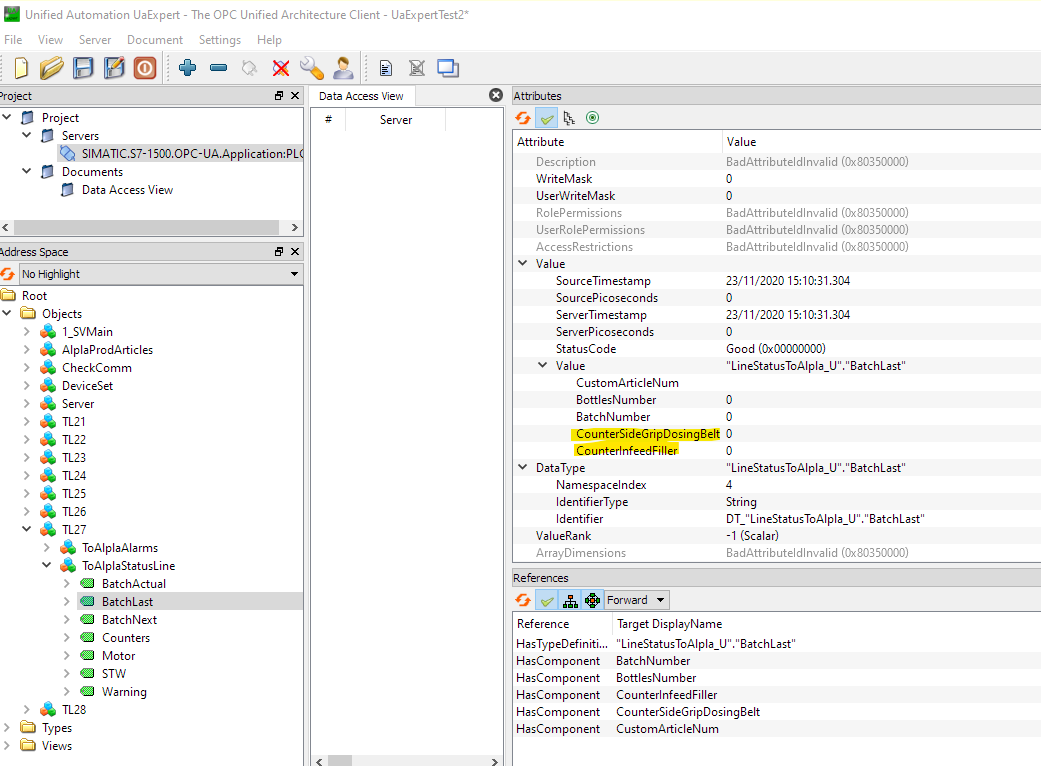Open the Document menu
Image resolution: width=1041 pixels, height=766 pixels.
click(155, 40)
